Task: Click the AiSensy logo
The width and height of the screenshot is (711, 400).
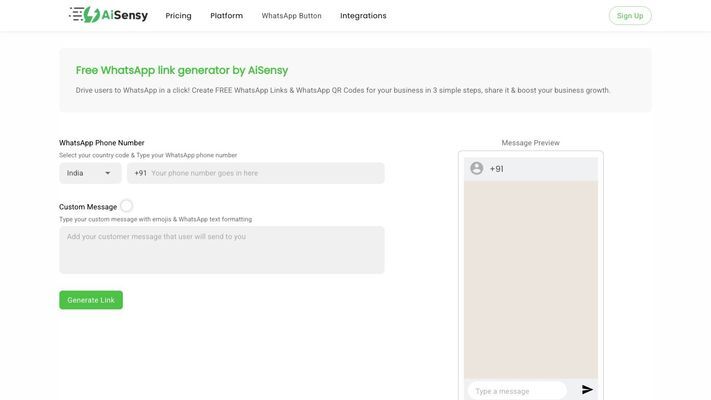Action: (108, 15)
